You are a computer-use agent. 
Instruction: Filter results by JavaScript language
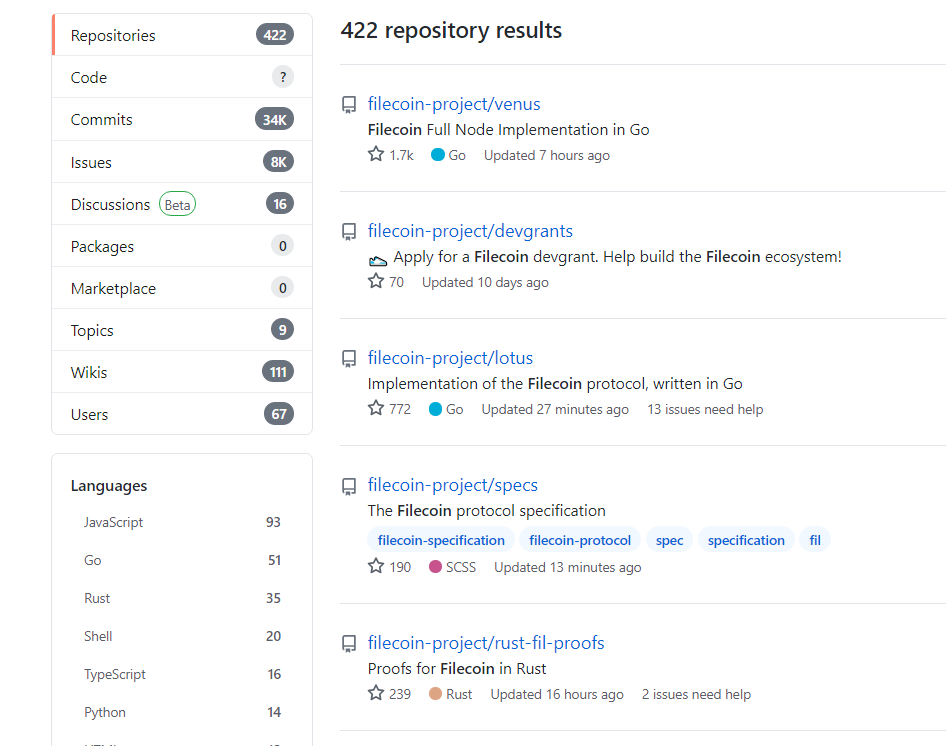click(x=182, y=522)
